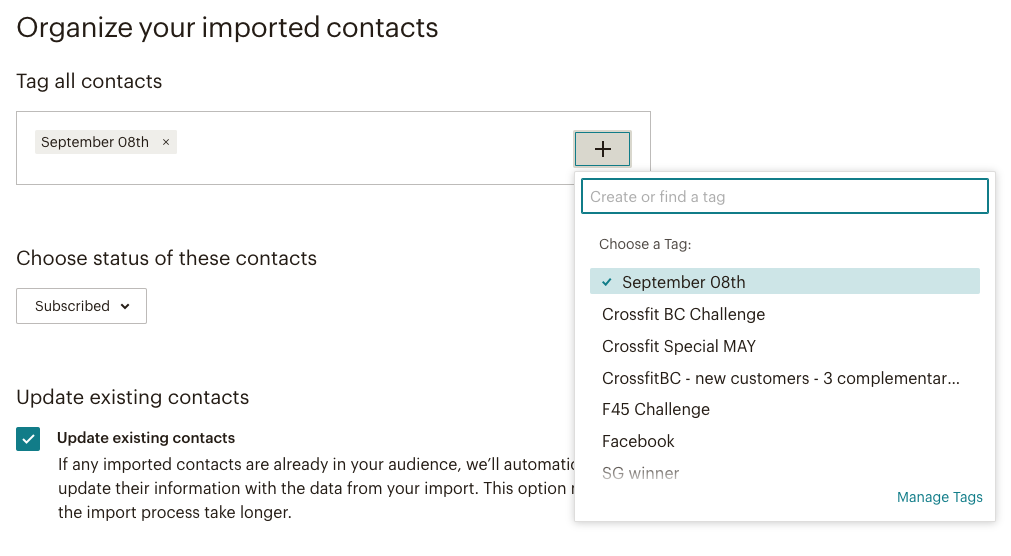This screenshot has width=1011, height=556.
Task: Click the Tag all contacts heading
Action: (x=89, y=81)
